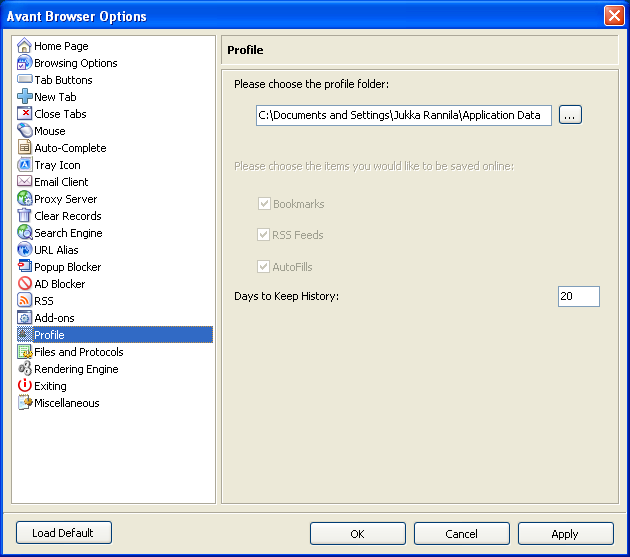Open the RSS settings label
Image resolution: width=630 pixels, height=557 pixels.
44,301
